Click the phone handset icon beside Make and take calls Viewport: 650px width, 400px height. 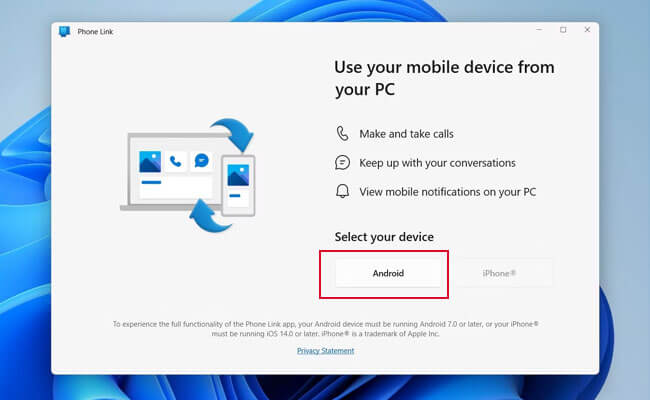[x=342, y=133]
